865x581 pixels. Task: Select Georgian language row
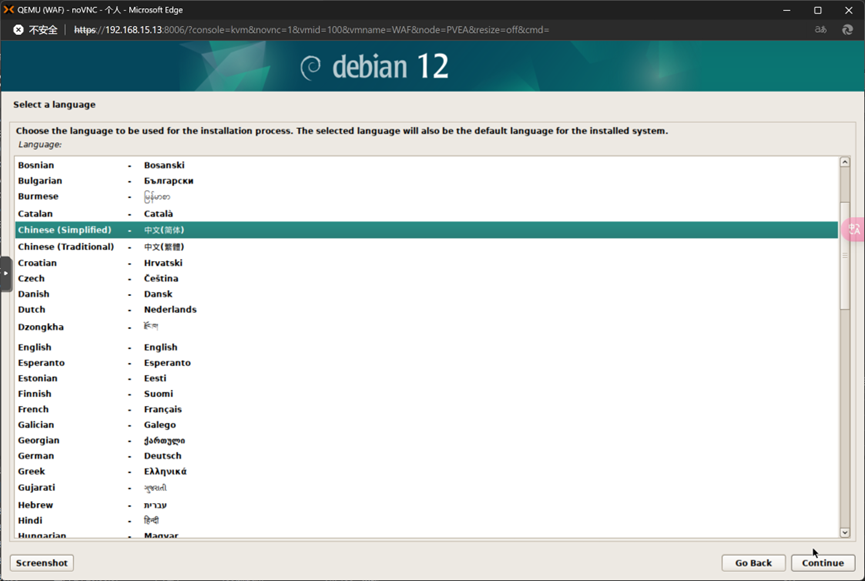tap(426, 440)
